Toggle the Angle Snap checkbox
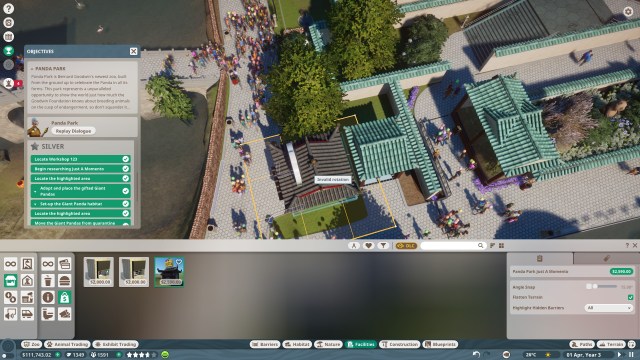Screen dimensions: 640x360 589,287
